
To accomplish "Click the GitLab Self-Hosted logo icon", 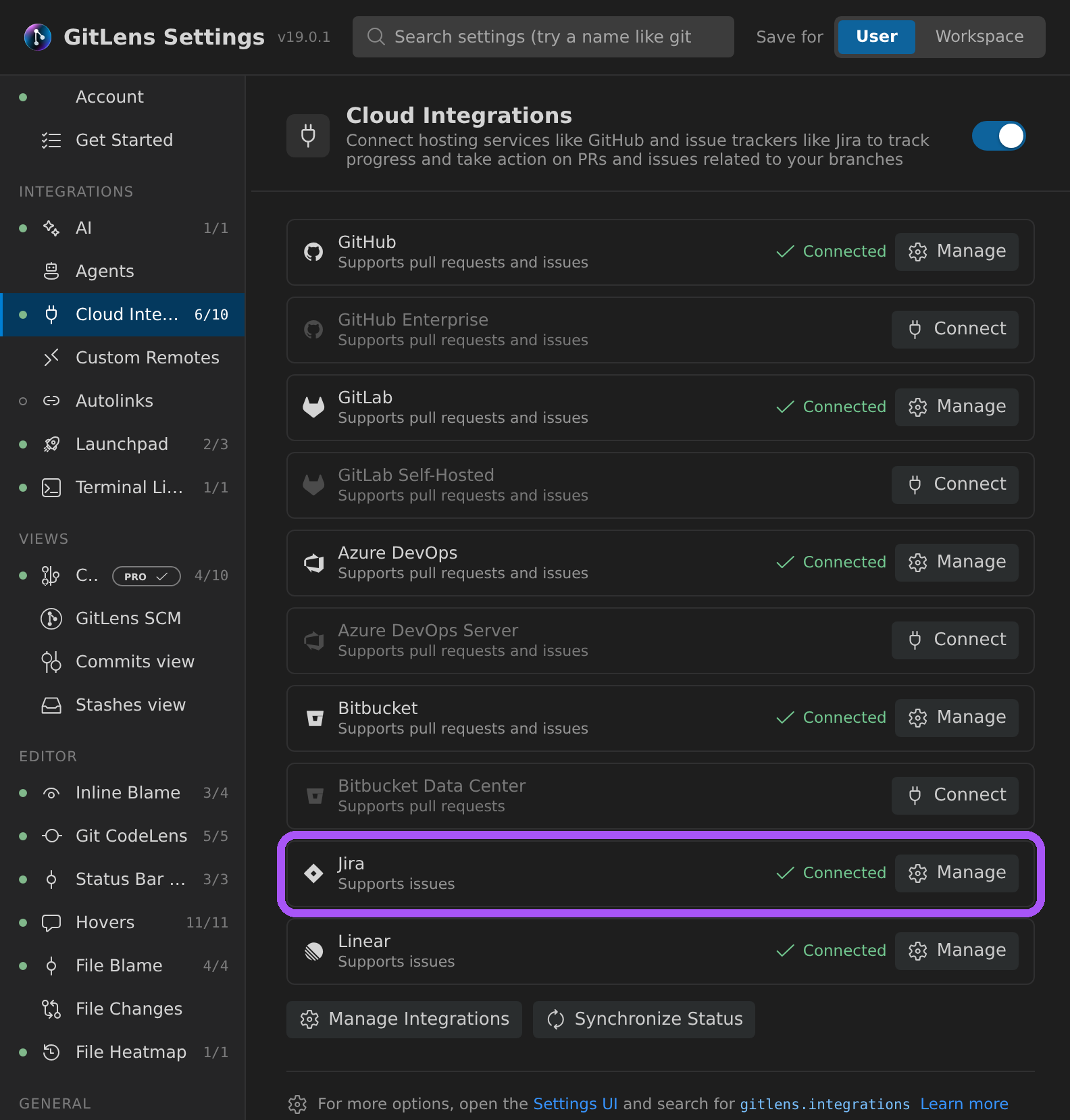I will 313,485.
